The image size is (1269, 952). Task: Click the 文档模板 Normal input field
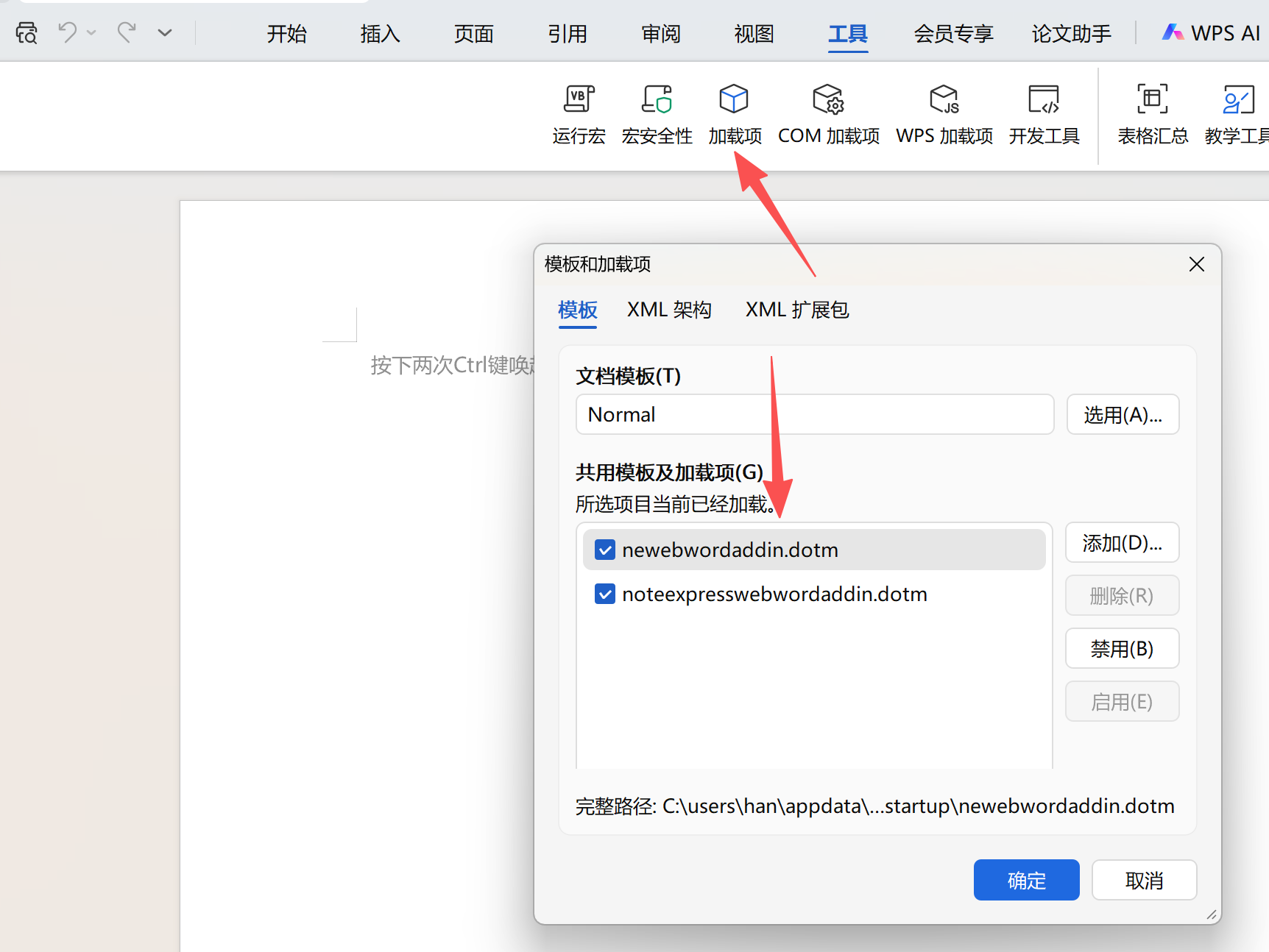[x=815, y=414]
